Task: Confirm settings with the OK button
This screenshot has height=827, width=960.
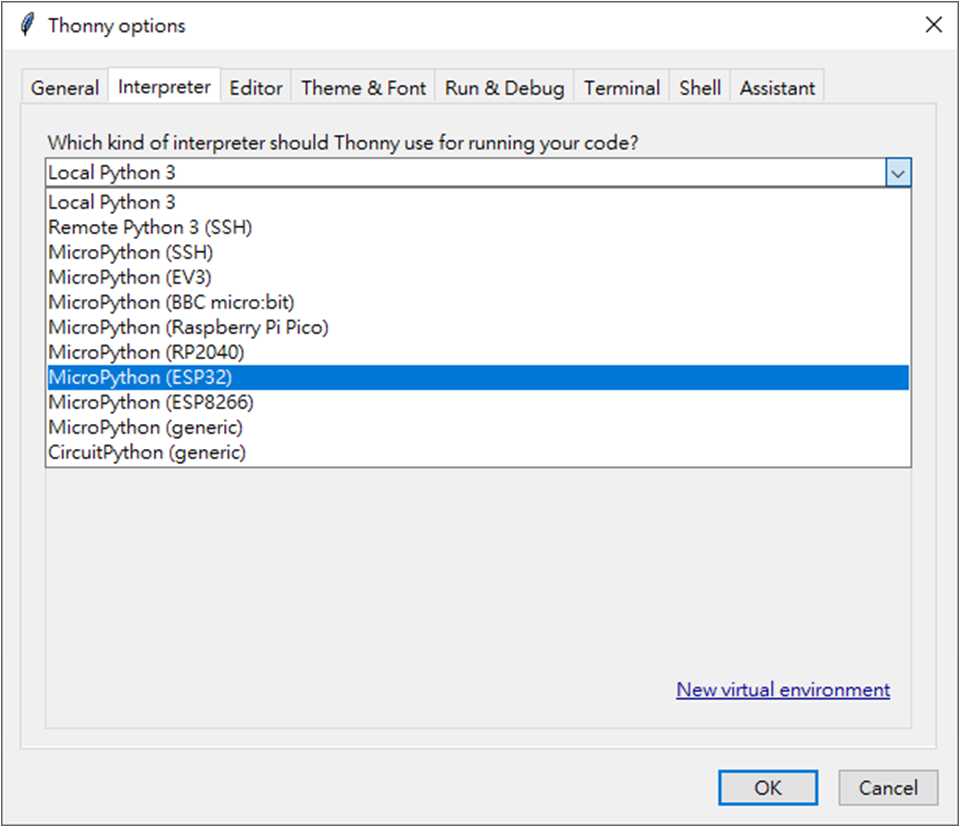Action: 768,788
